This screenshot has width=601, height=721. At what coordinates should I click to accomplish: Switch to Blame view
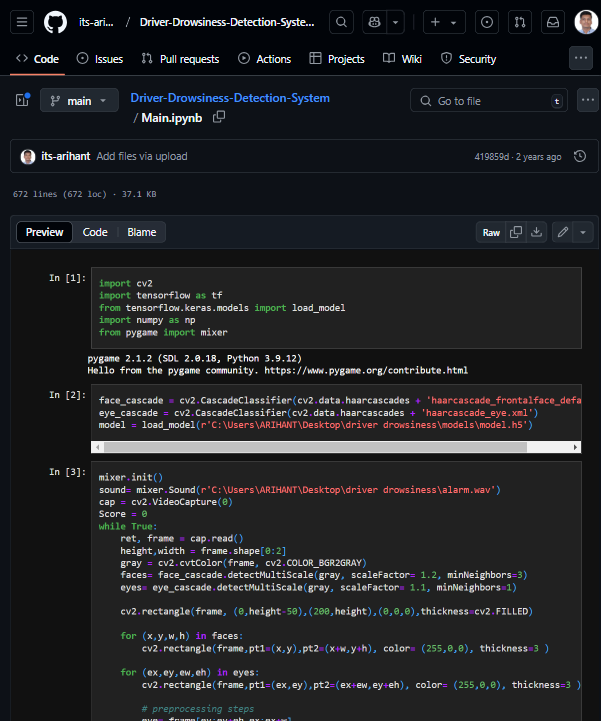pyautogui.click(x=141, y=232)
